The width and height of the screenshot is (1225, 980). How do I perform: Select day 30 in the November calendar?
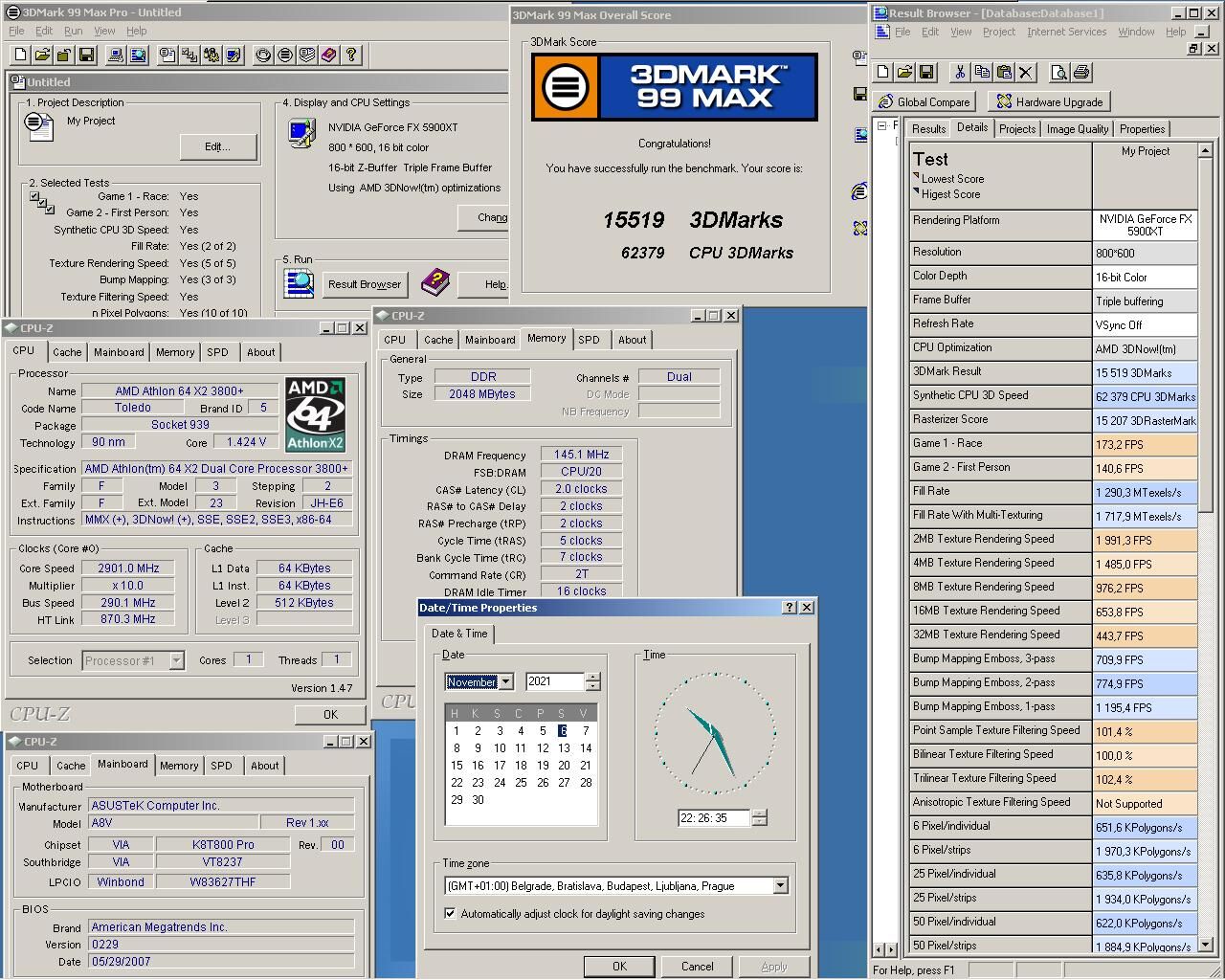(x=478, y=800)
